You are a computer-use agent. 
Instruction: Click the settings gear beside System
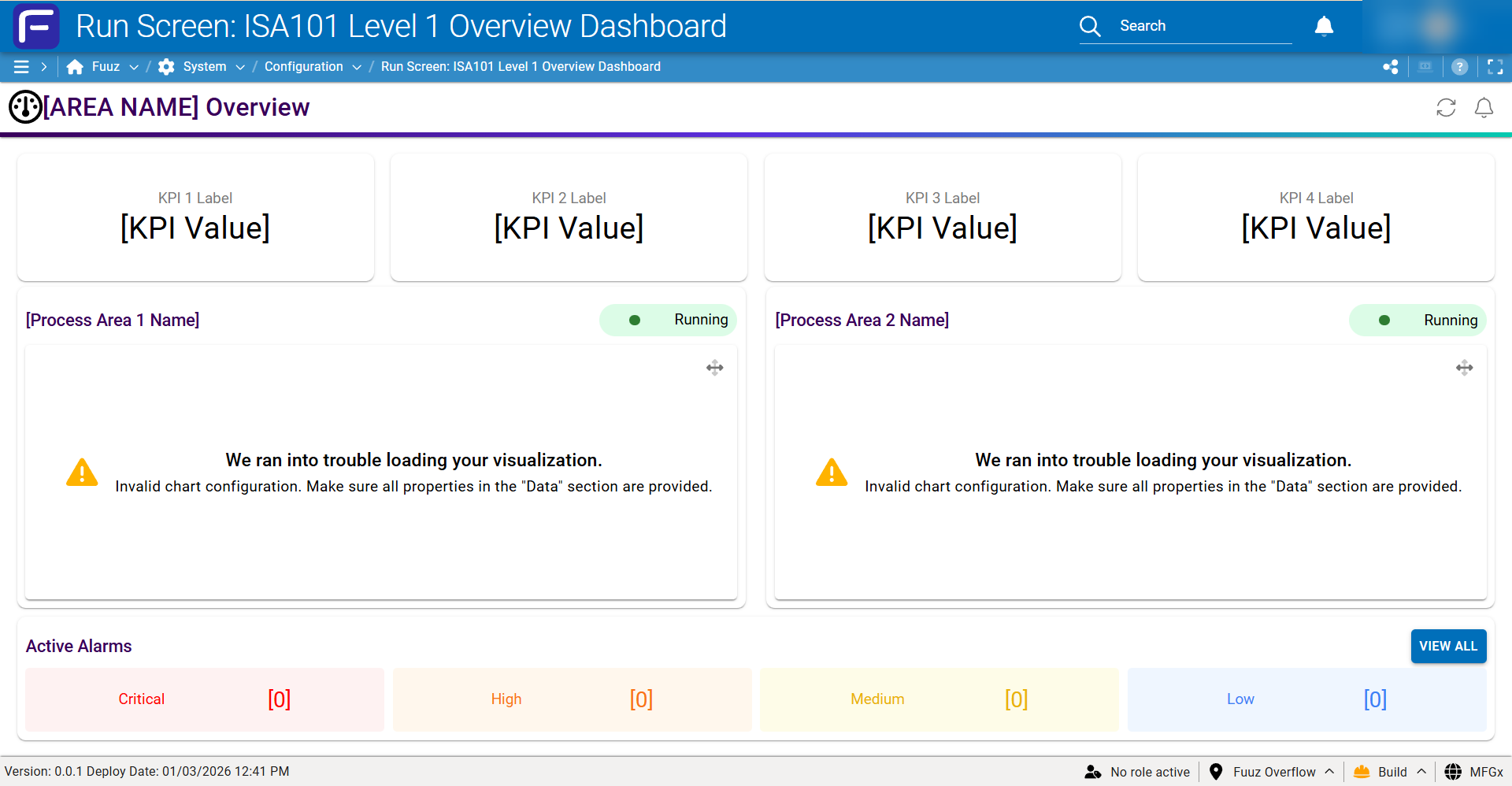(x=165, y=66)
